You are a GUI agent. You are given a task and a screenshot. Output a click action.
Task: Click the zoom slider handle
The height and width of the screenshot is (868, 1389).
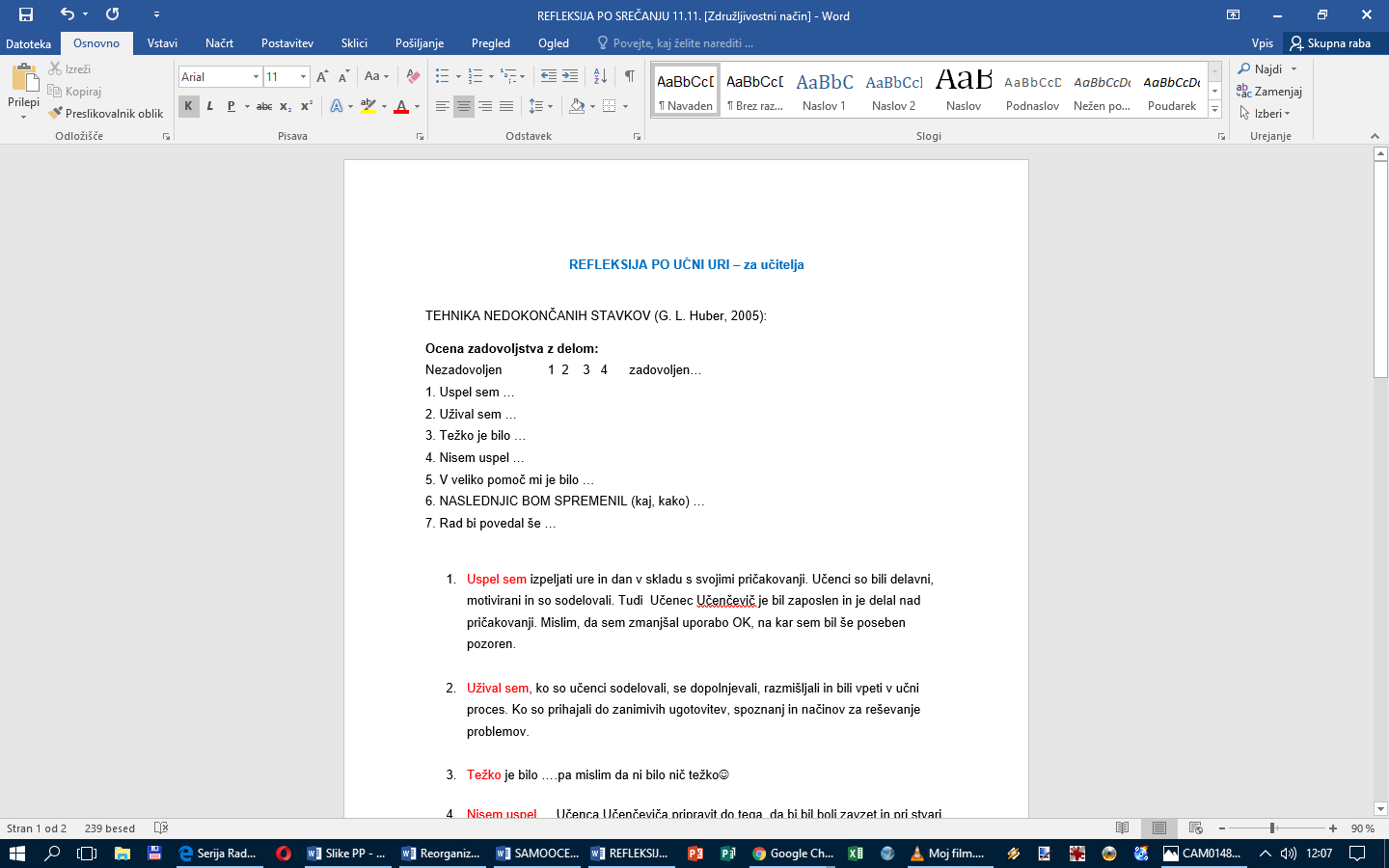[1273, 828]
